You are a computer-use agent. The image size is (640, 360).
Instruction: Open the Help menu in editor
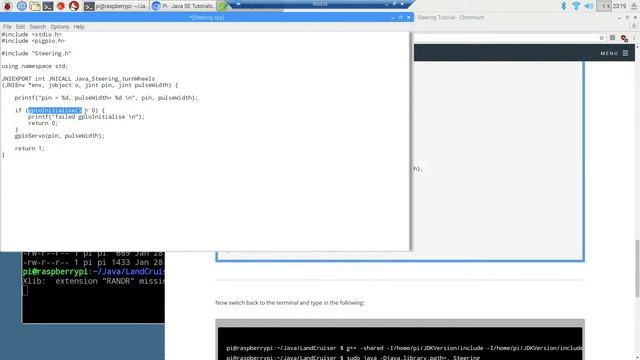click(79, 27)
